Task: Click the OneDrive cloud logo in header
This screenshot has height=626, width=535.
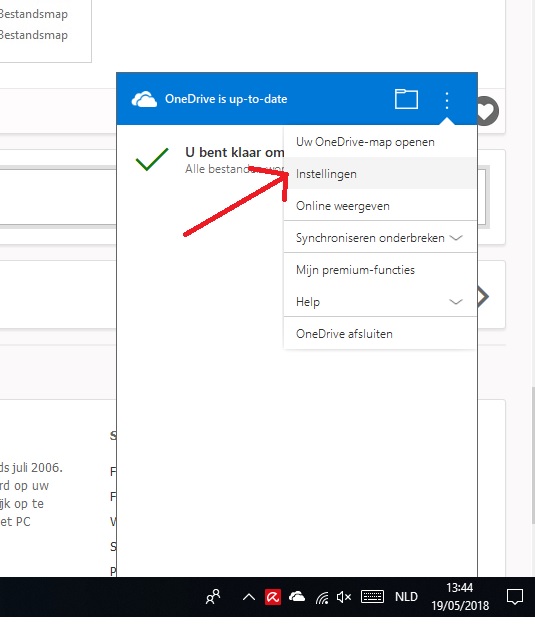Action: (x=144, y=99)
